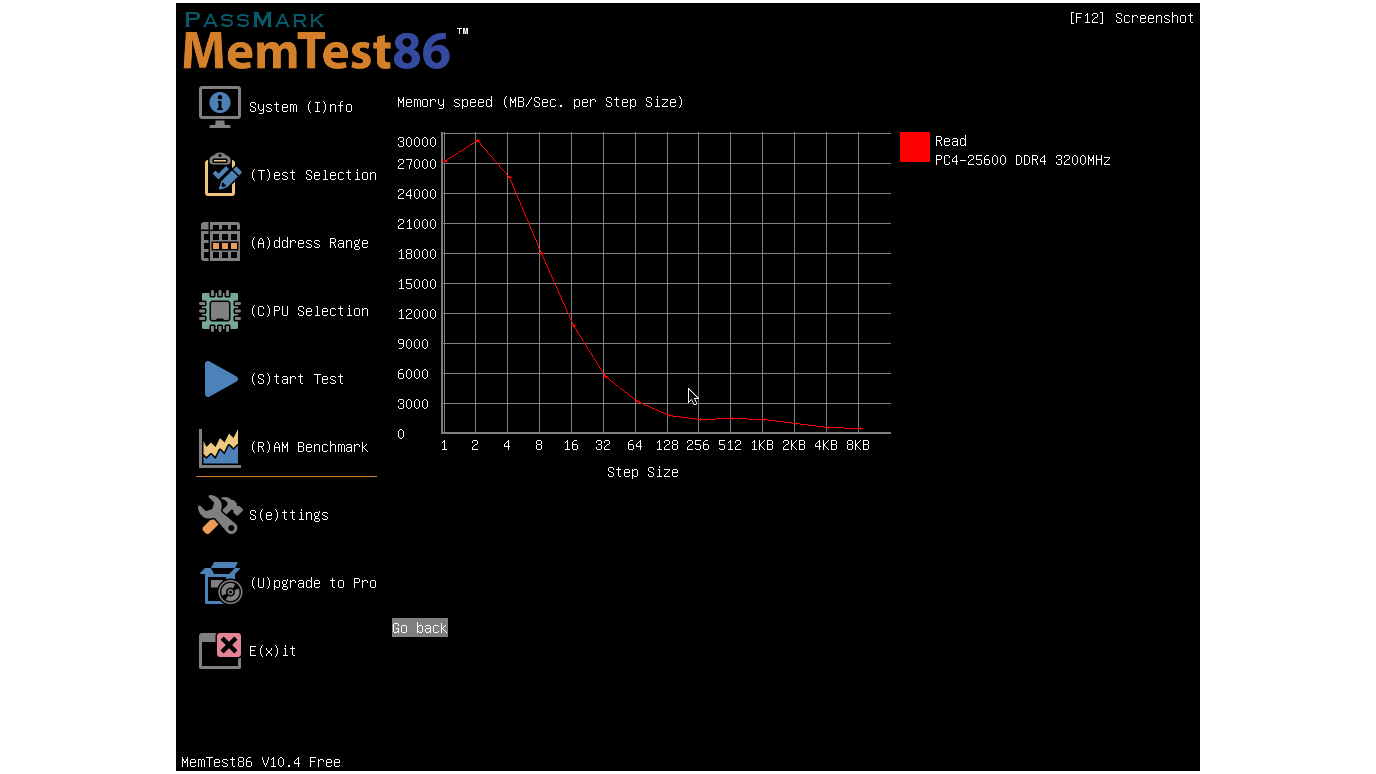Open the S(e)ttings menu label
The width and height of the screenshot is (1376, 774).
pos(289,515)
